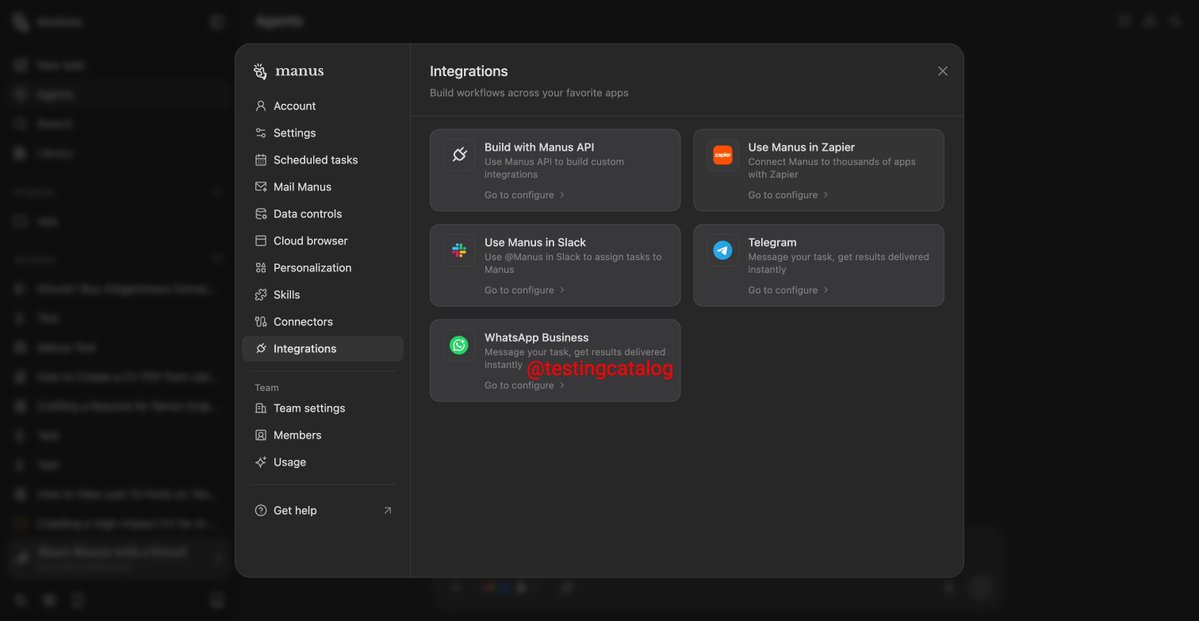Viewport: 1199px width, 621px height.
Task: Open Data controls section
Action: coord(322,214)
